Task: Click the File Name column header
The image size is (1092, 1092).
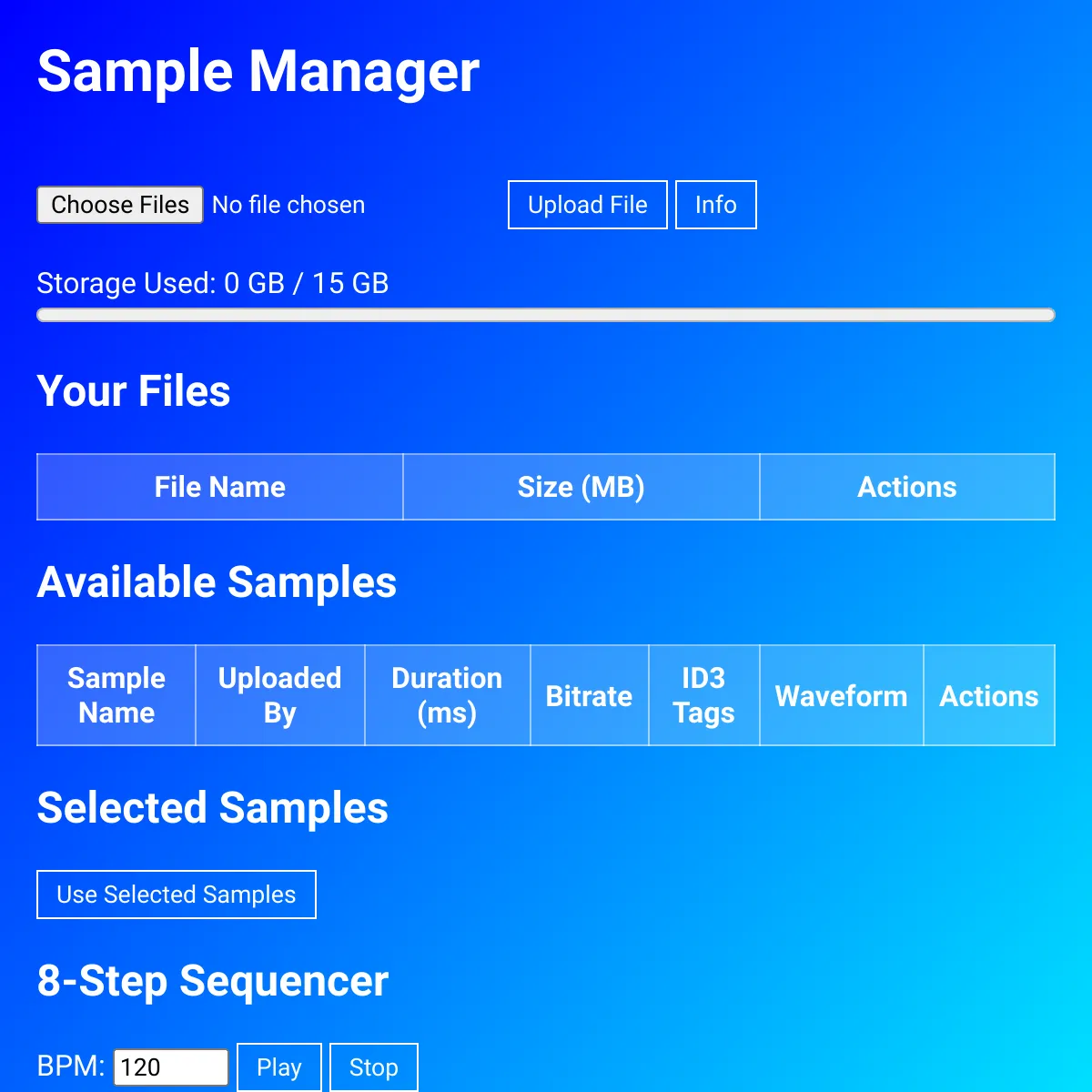Action: (x=219, y=487)
